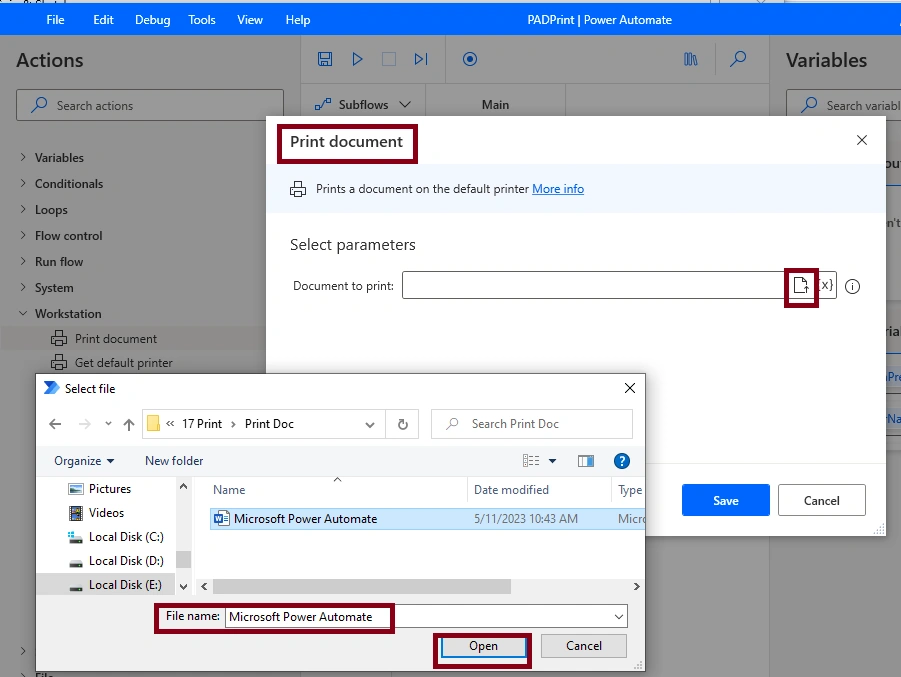901x677 pixels.
Task: Follow the More info link
Action: coord(558,189)
